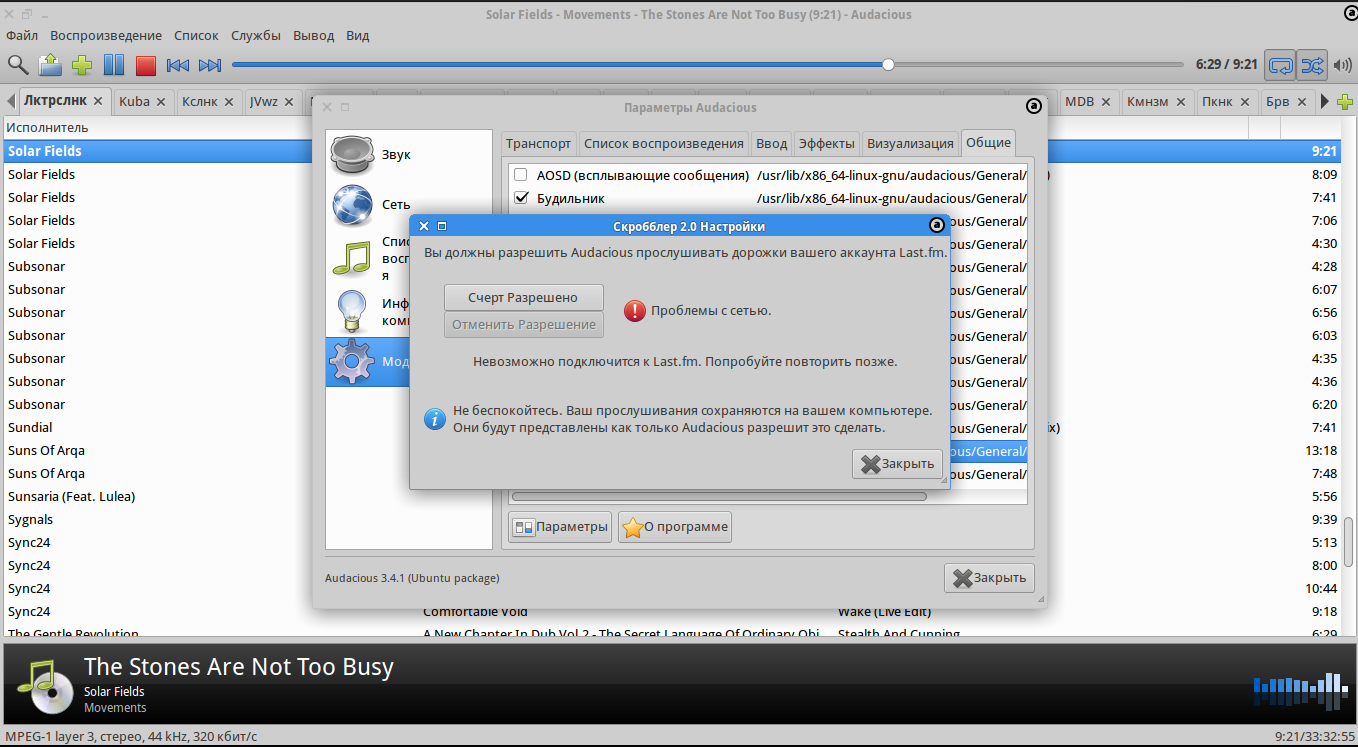
Task: Skip to the previous track
Action: click(x=178, y=65)
